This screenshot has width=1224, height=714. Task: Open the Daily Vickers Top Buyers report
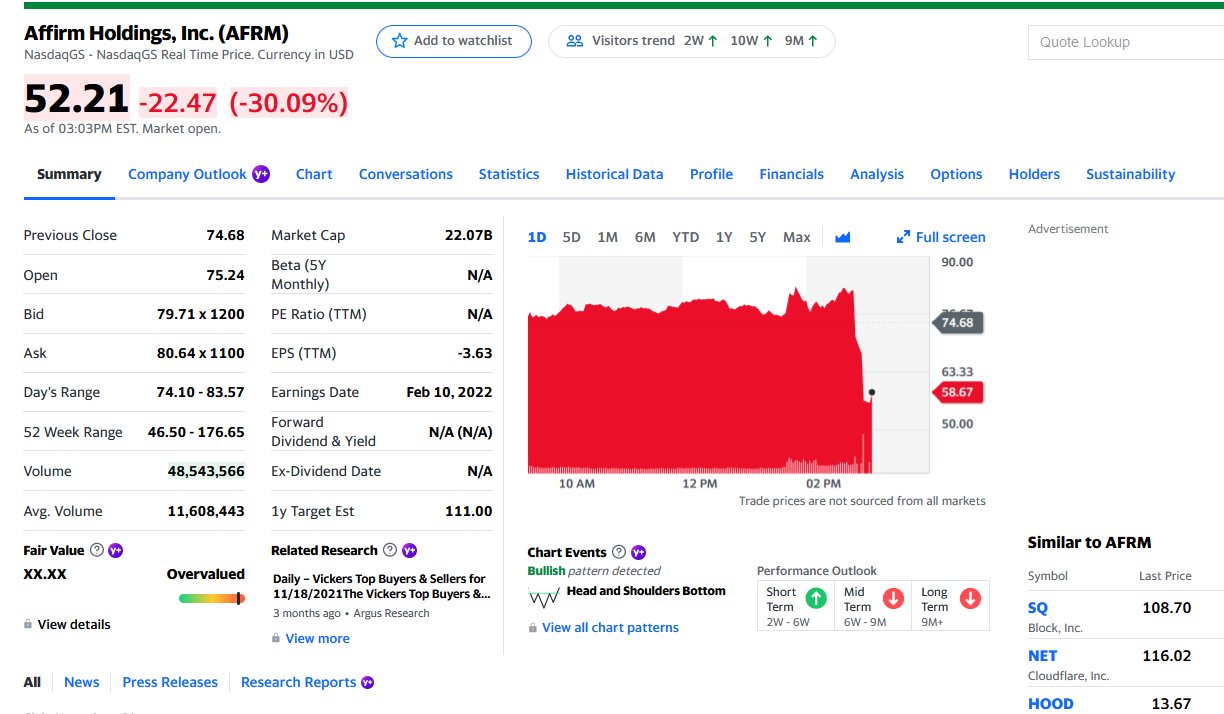click(381, 586)
